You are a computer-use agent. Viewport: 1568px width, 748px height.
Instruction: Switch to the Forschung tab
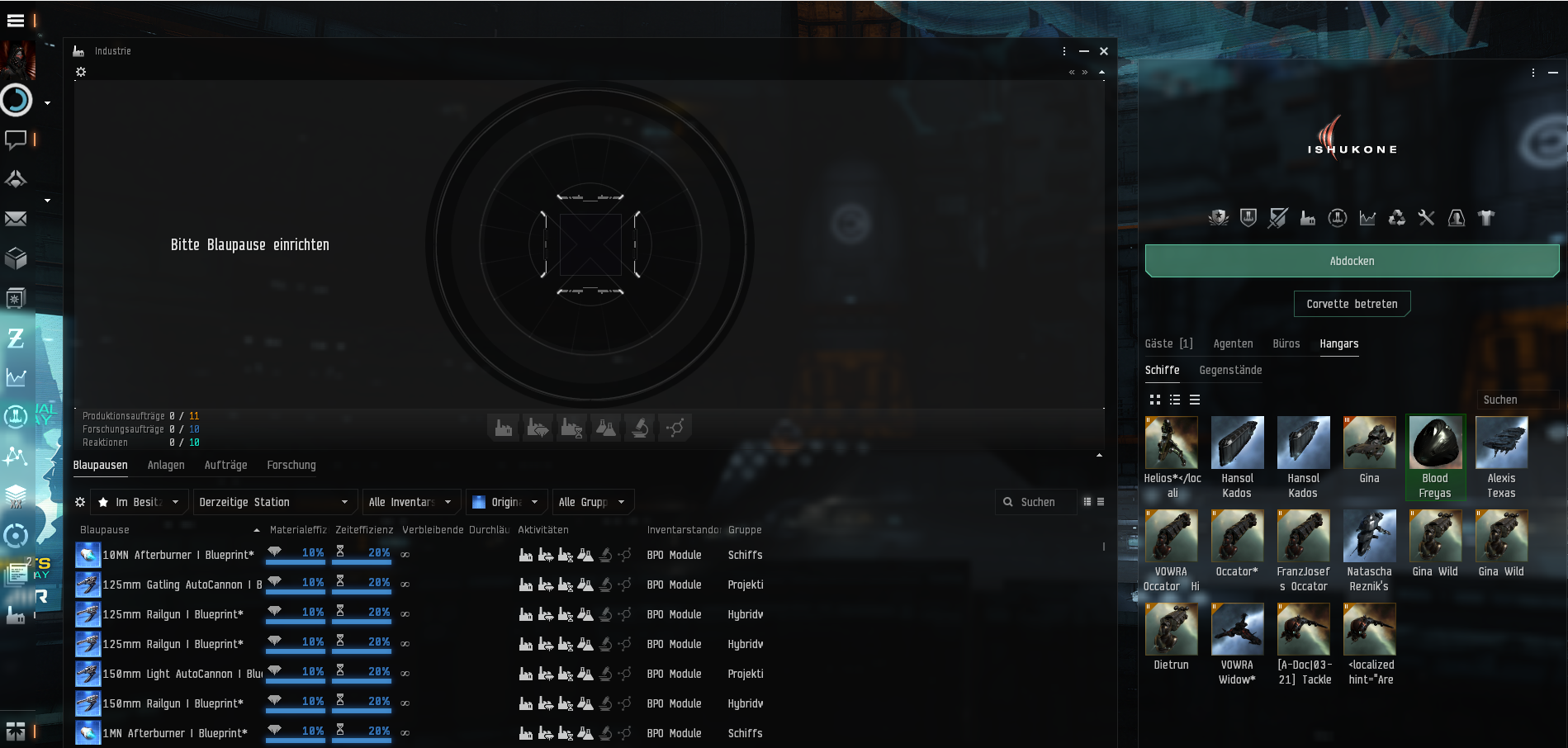coord(291,466)
